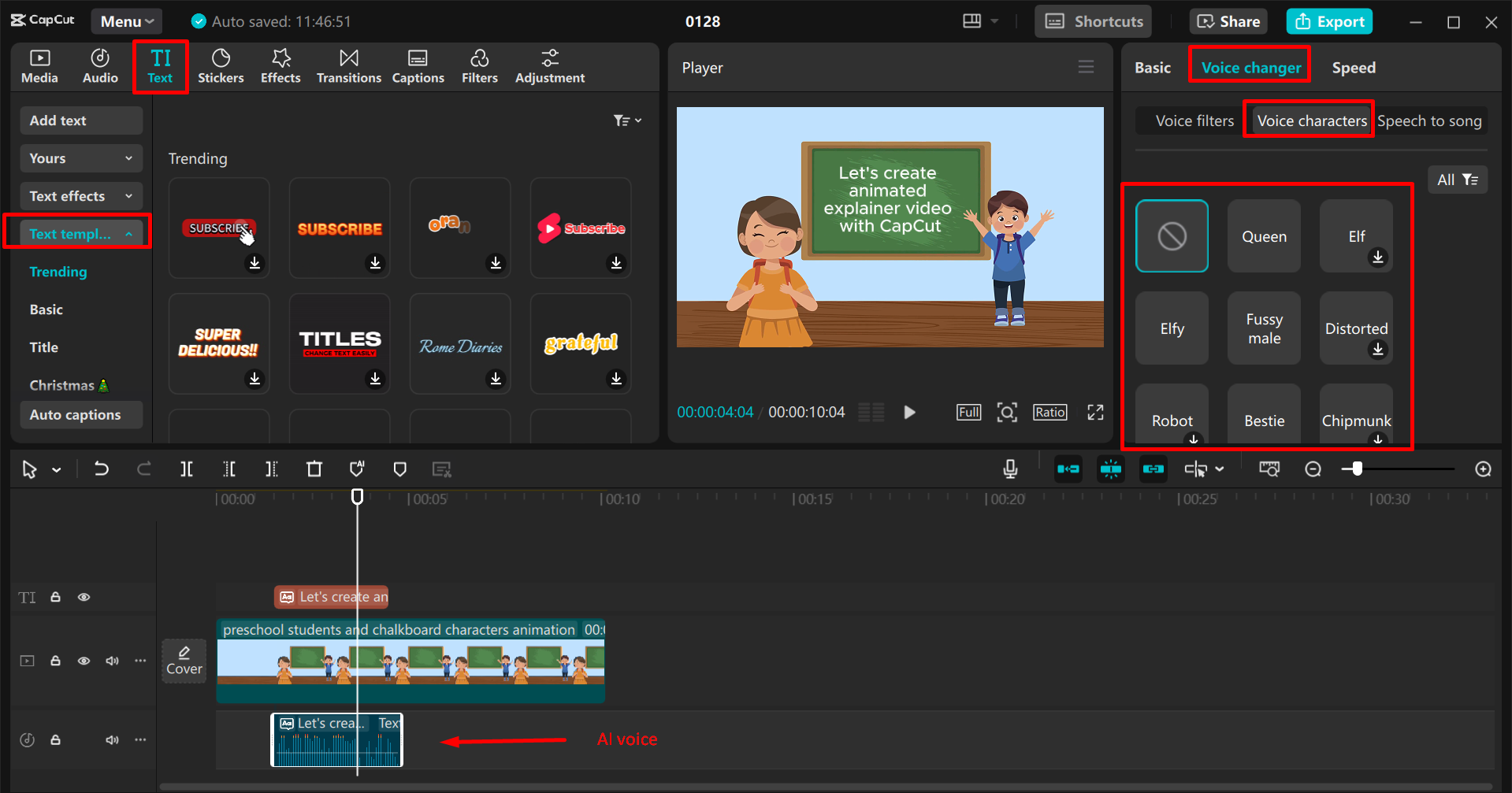The image size is (1512, 793).
Task: Switch to the Speed tab
Action: 1353,68
